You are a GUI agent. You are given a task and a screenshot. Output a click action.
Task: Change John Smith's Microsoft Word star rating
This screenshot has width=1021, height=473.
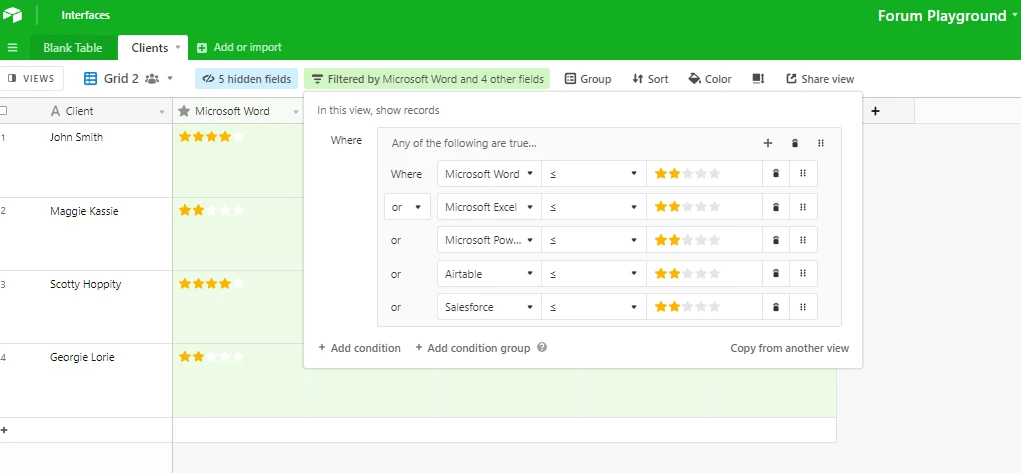pyautogui.click(x=212, y=137)
